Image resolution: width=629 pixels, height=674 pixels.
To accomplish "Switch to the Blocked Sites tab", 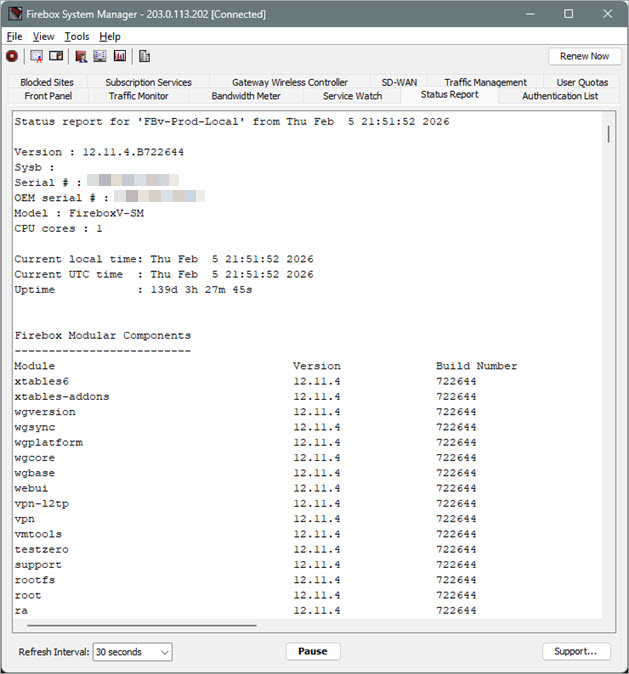I will pyautogui.click(x=47, y=82).
